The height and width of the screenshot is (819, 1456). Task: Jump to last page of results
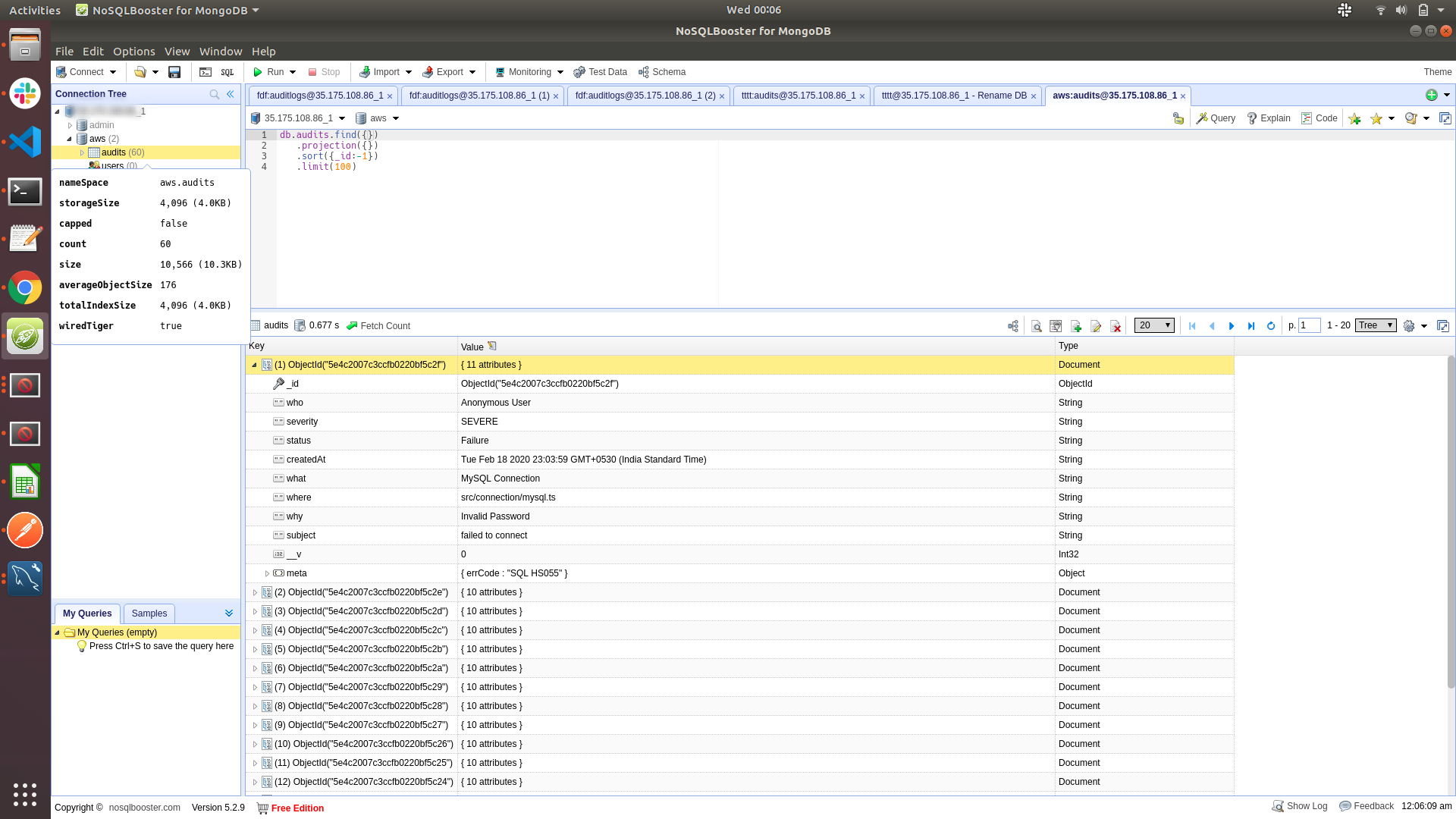[1251, 326]
